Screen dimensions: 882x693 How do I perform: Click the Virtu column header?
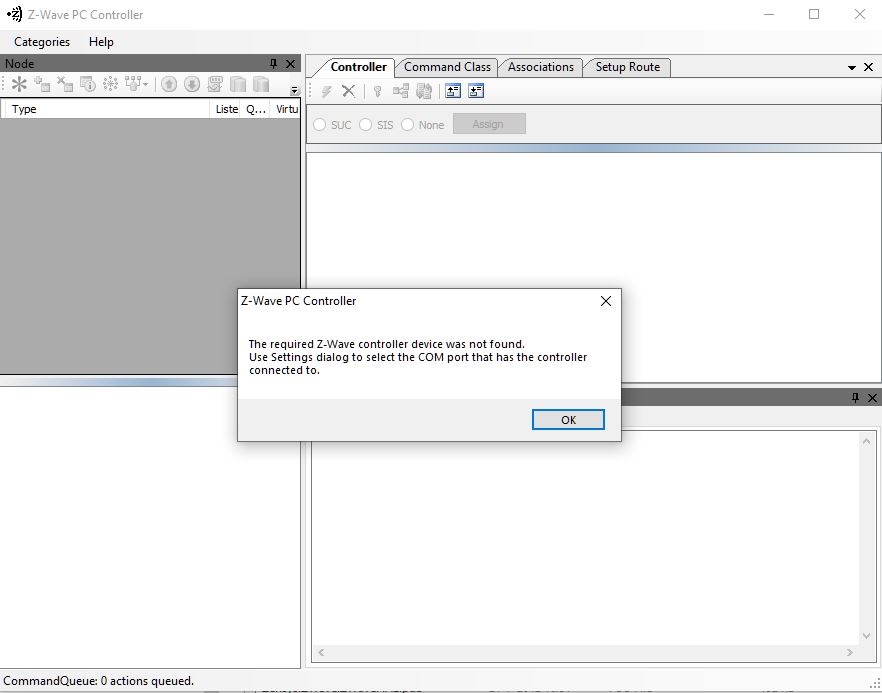point(286,109)
